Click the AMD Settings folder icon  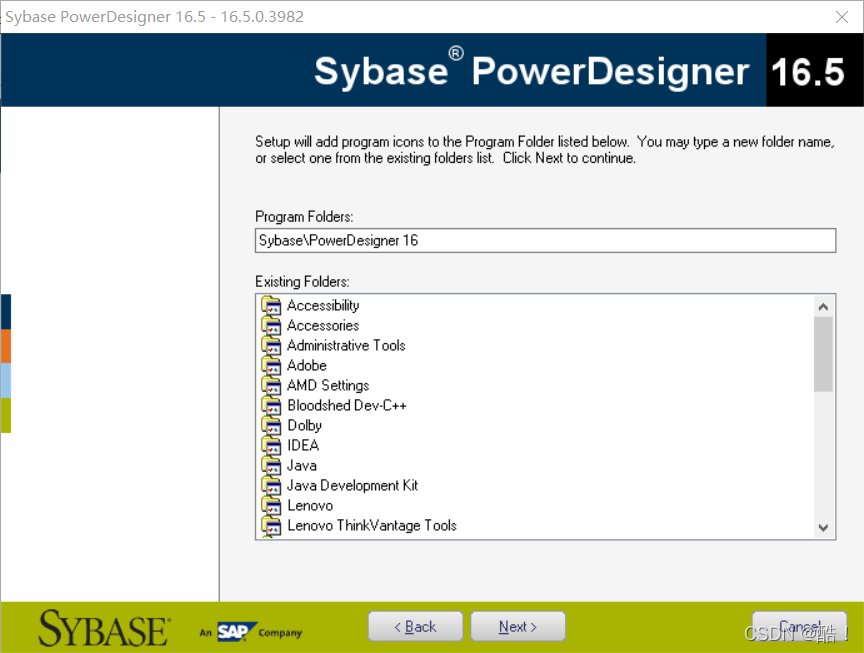271,386
